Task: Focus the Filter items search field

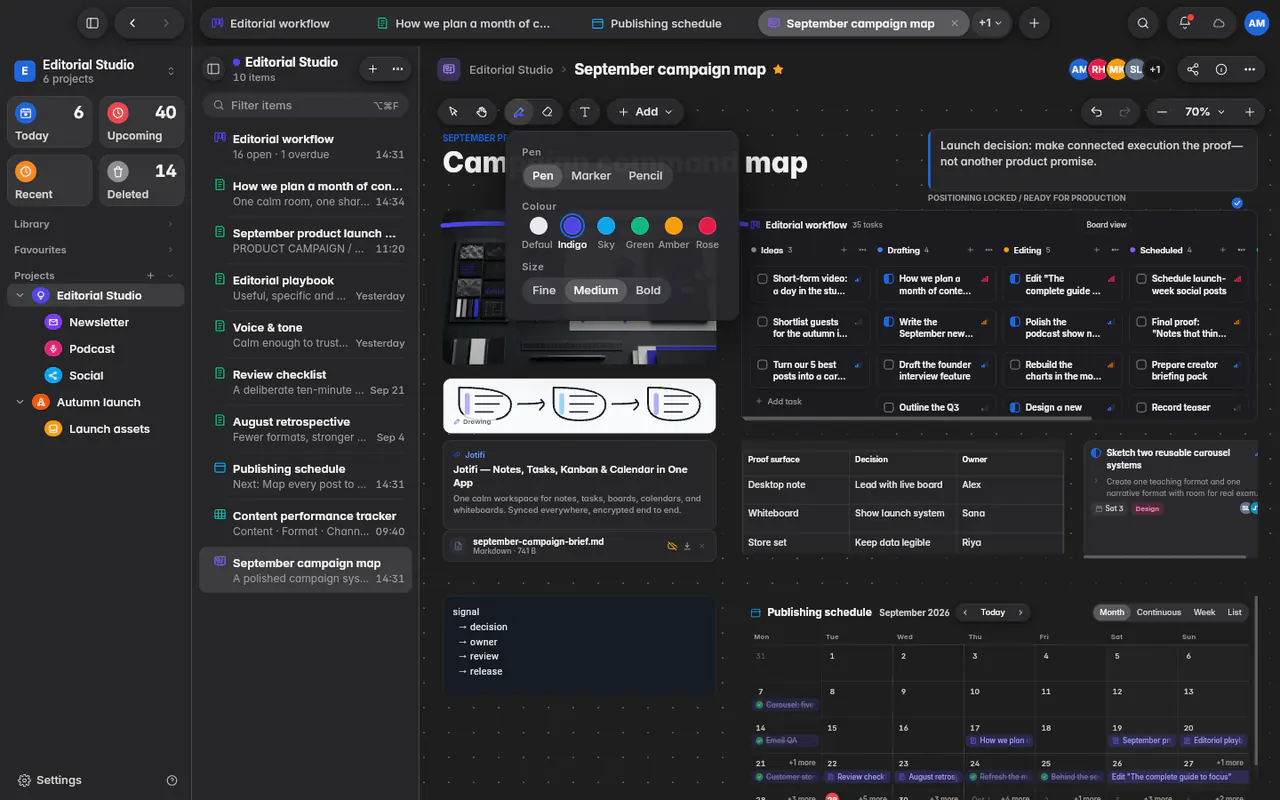Action: [x=305, y=105]
